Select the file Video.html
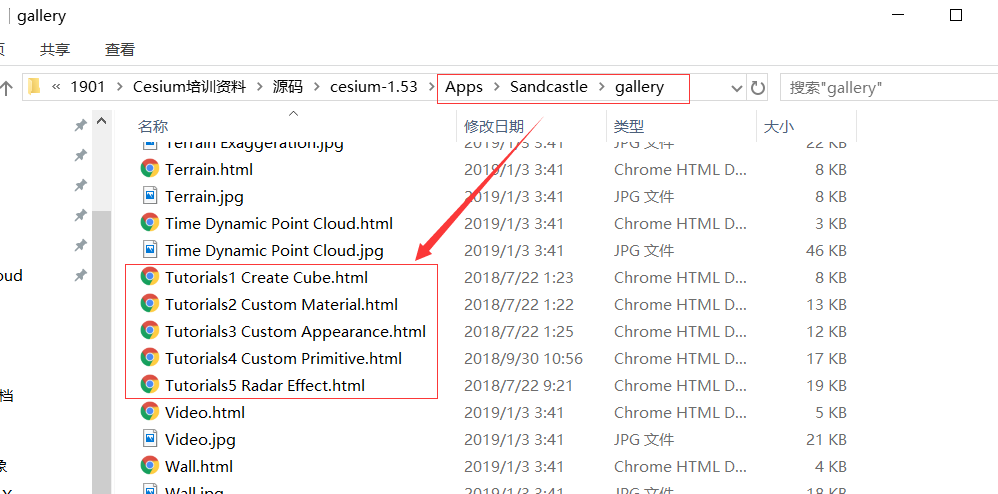This screenshot has height=494, width=998. pyautogui.click(x=205, y=413)
